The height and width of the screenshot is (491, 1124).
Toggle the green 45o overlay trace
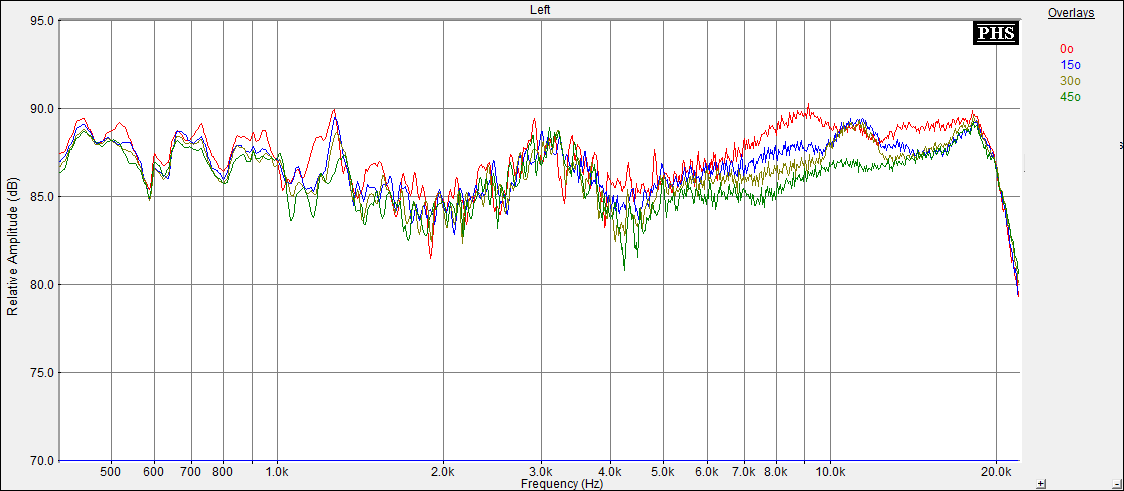(1069, 96)
